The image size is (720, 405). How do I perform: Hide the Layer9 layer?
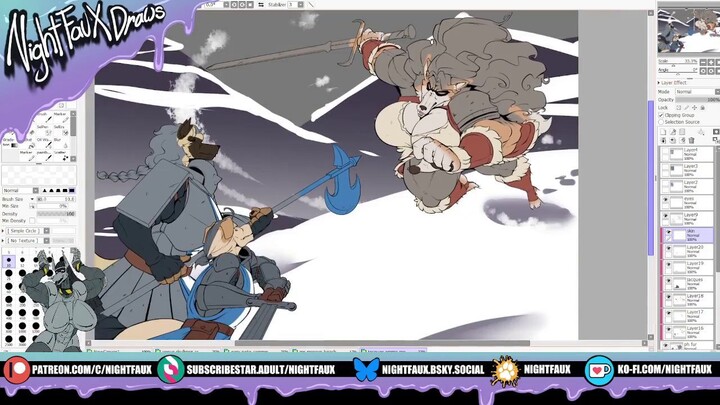coord(665,216)
